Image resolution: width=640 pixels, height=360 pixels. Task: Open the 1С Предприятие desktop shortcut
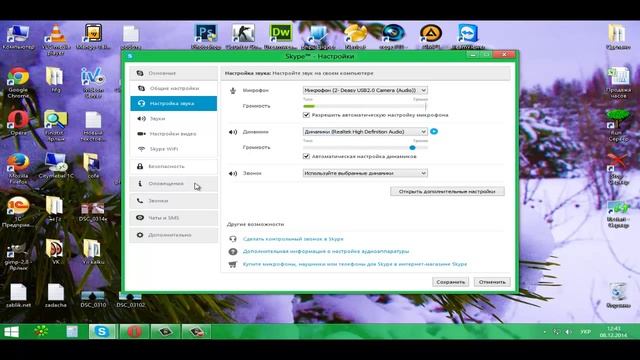point(18,211)
